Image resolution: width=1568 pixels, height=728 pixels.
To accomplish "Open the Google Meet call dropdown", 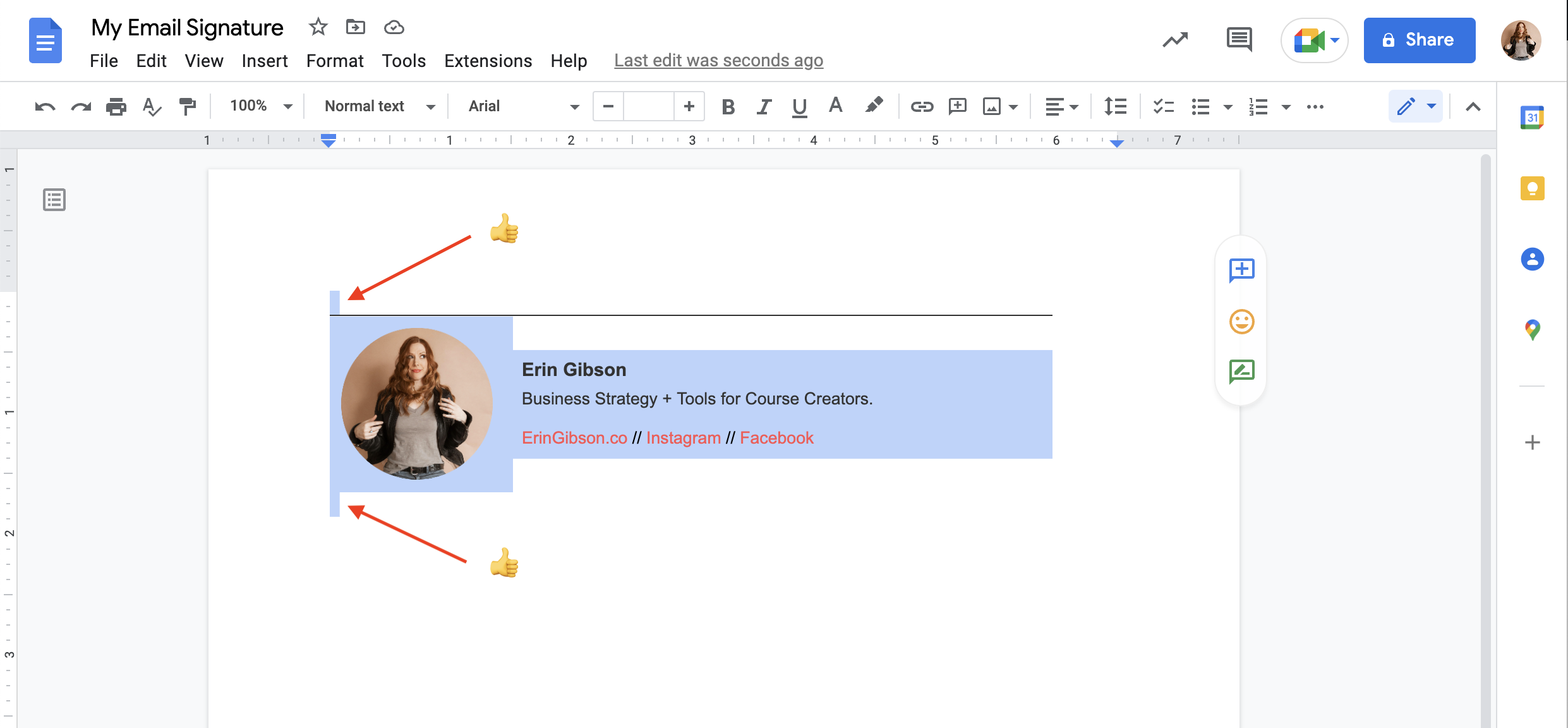I will pyautogui.click(x=1315, y=40).
